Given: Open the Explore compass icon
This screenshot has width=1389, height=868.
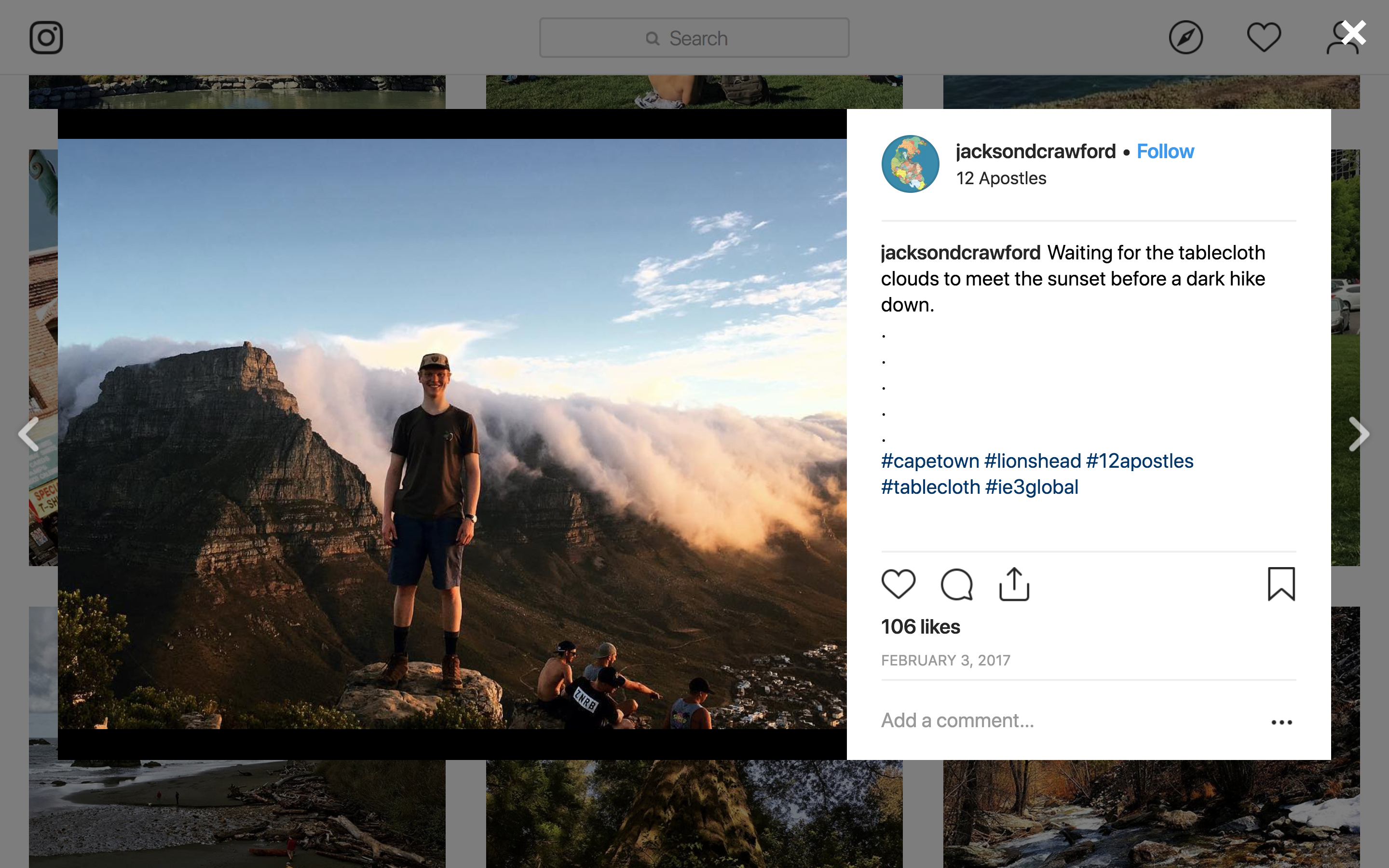Looking at the screenshot, I should click(x=1185, y=38).
